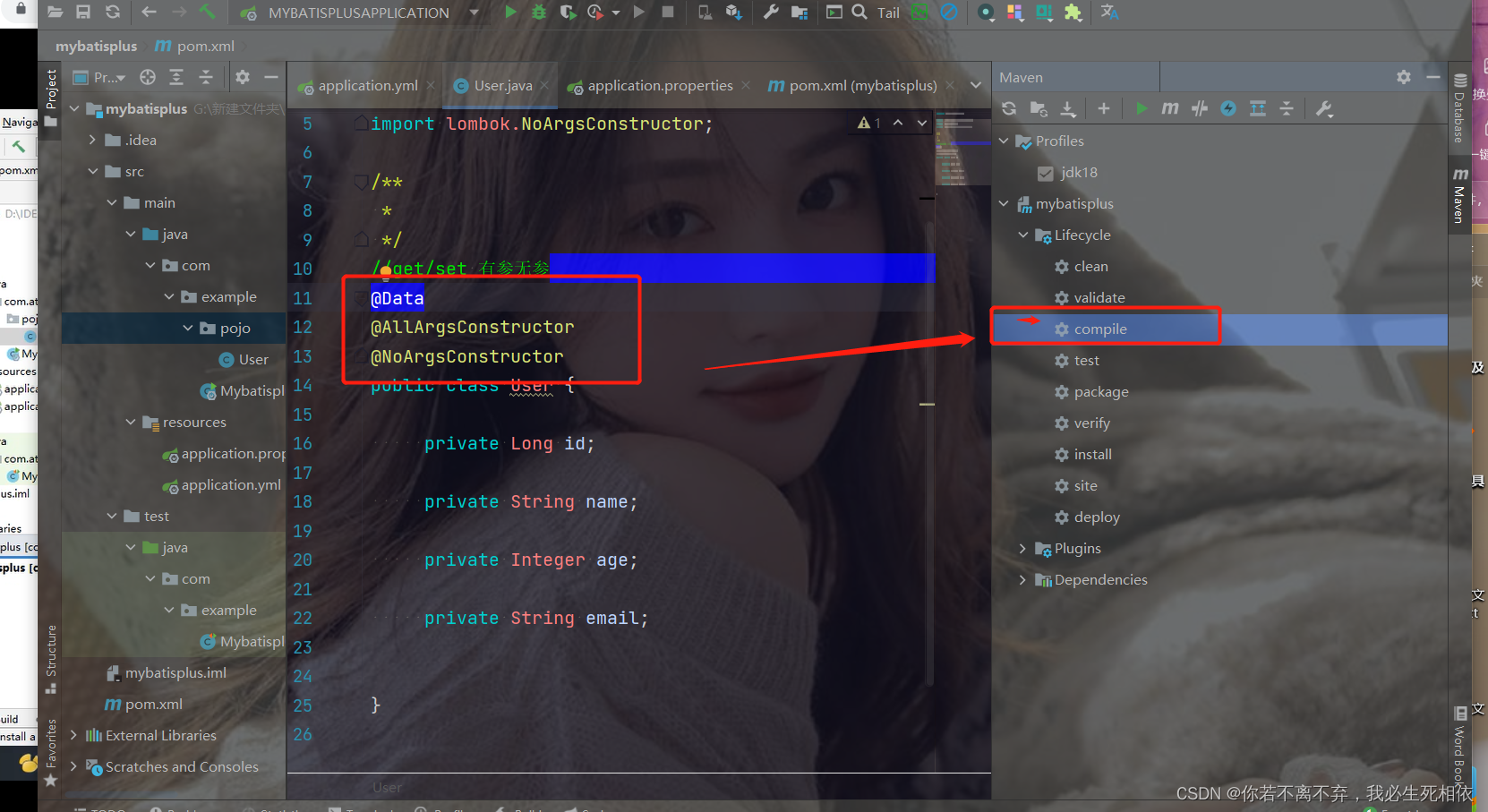Show the hidden editor tabs dropdown
Image resolution: width=1488 pixels, height=812 pixels.
[x=976, y=85]
